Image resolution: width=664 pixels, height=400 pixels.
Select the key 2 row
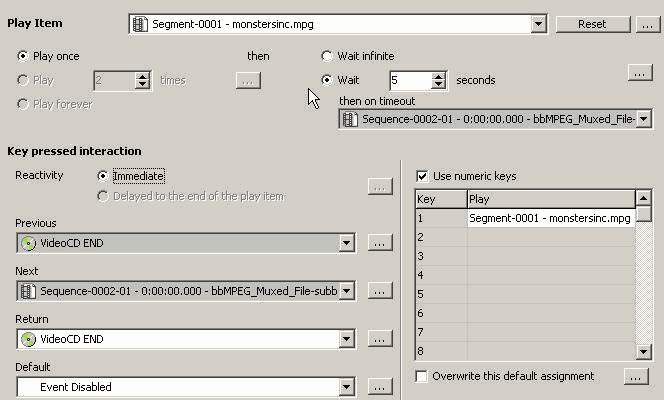[x=526, y=237]
